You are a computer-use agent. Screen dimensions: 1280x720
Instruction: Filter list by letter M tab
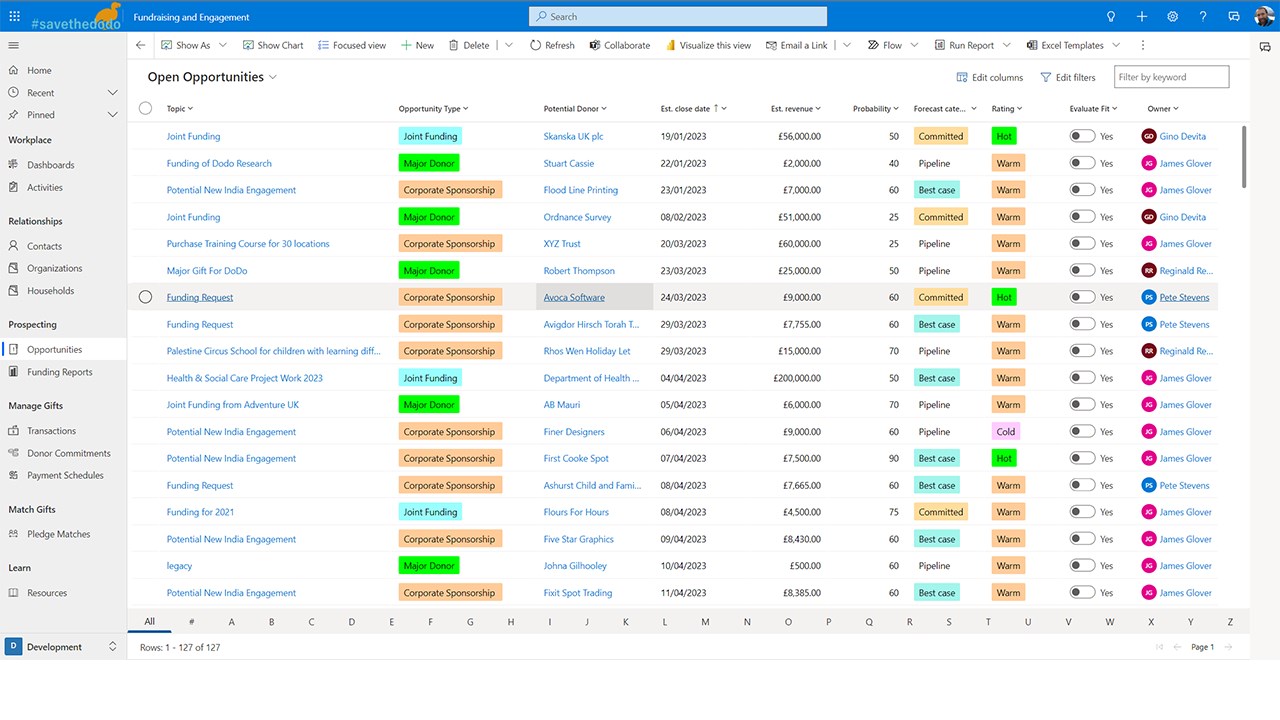706,622
